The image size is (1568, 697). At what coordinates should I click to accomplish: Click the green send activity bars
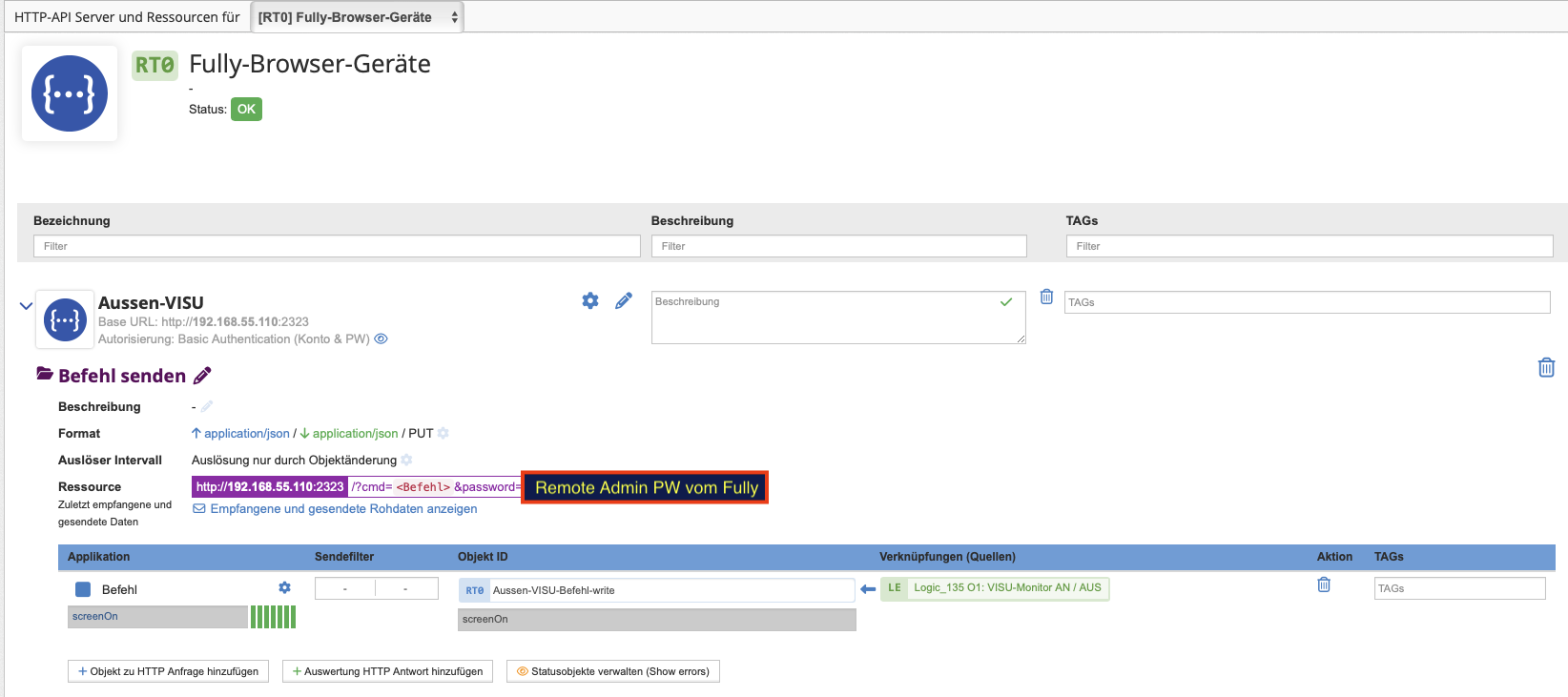tap(273, 617)
